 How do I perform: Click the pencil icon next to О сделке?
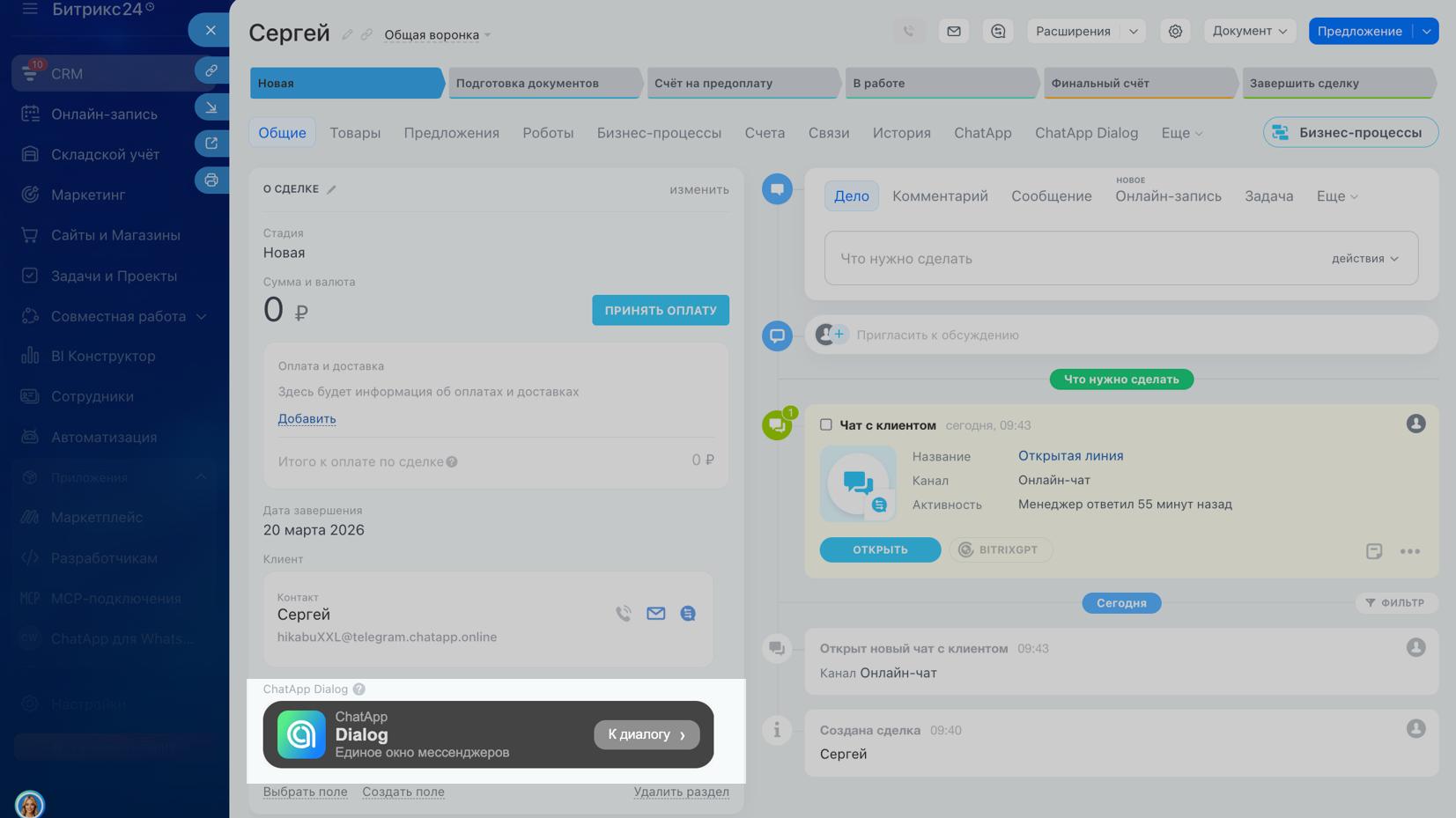click(332, 189)
